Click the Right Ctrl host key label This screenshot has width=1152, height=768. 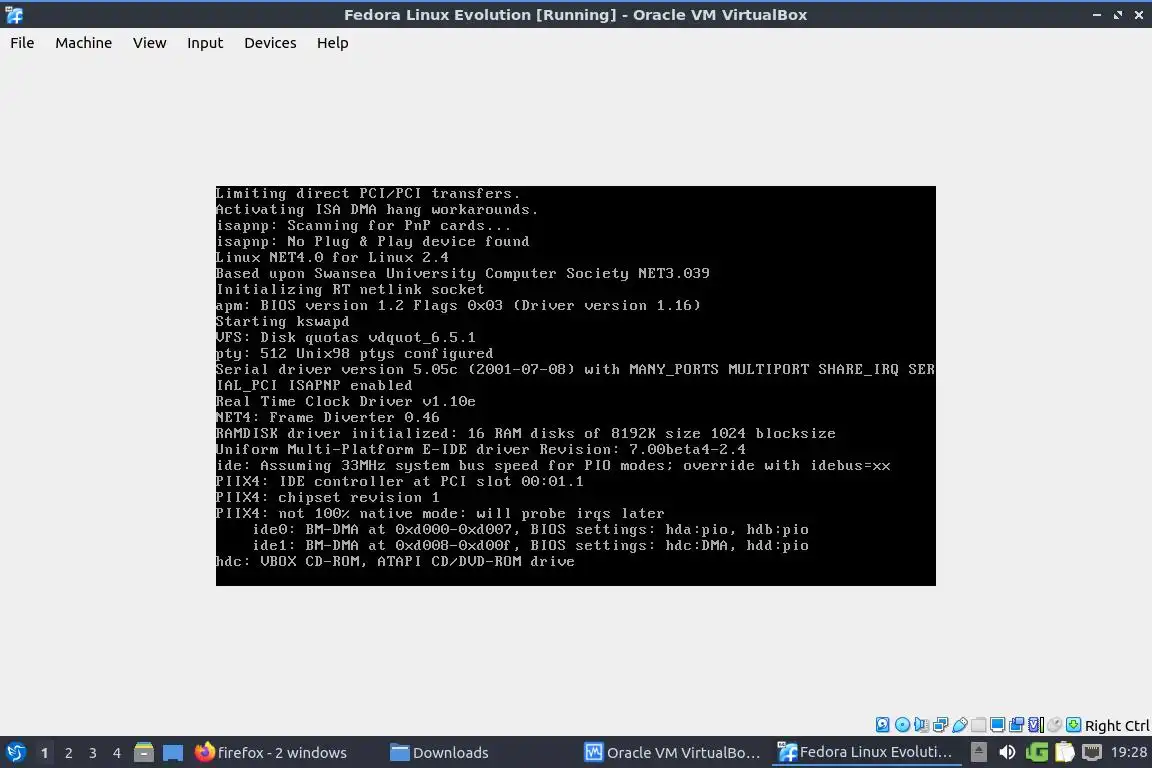1117,725
